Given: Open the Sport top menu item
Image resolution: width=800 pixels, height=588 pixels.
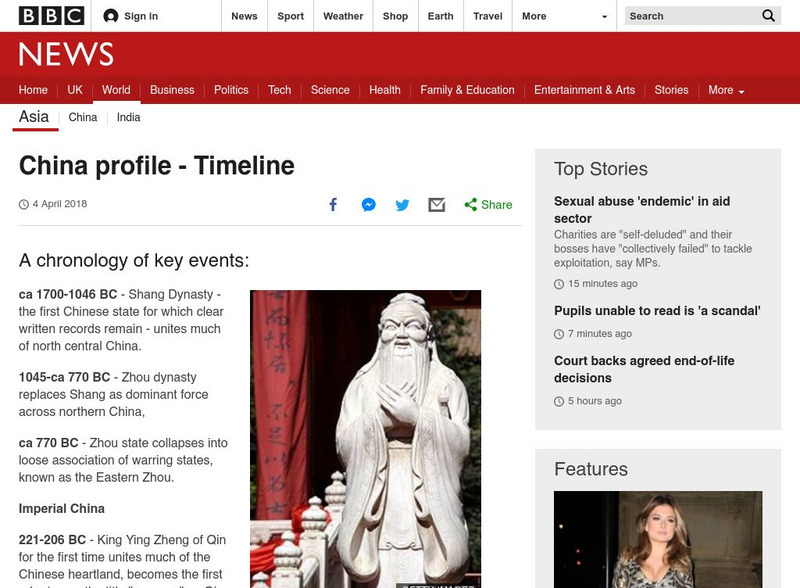Looking at the screenshot, I should pyautogui.click(x=290, y=16).
